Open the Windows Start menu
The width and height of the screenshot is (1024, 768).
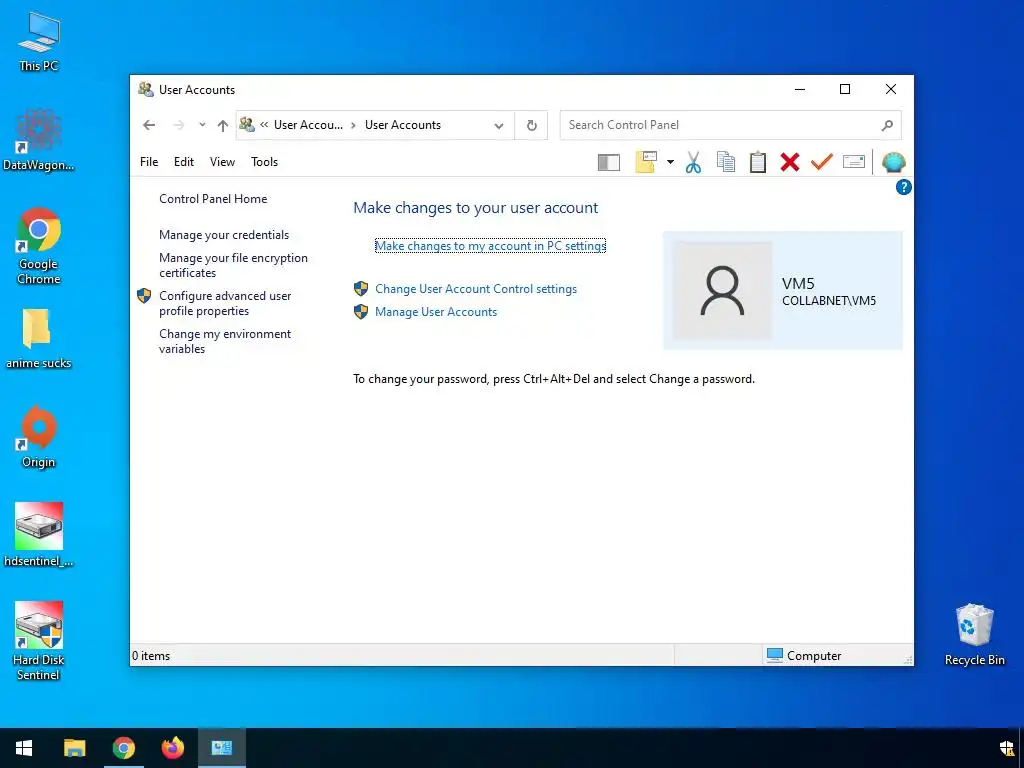[24, 748]
